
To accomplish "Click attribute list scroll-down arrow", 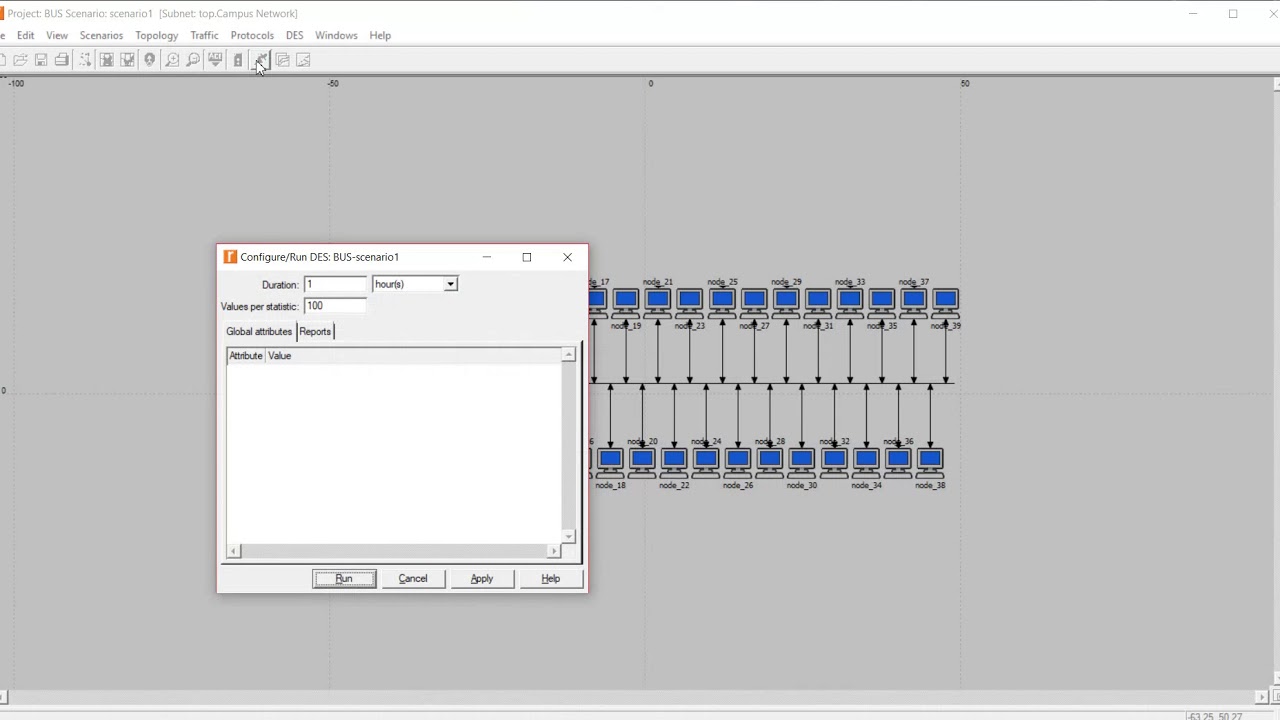I will [568, 537].
